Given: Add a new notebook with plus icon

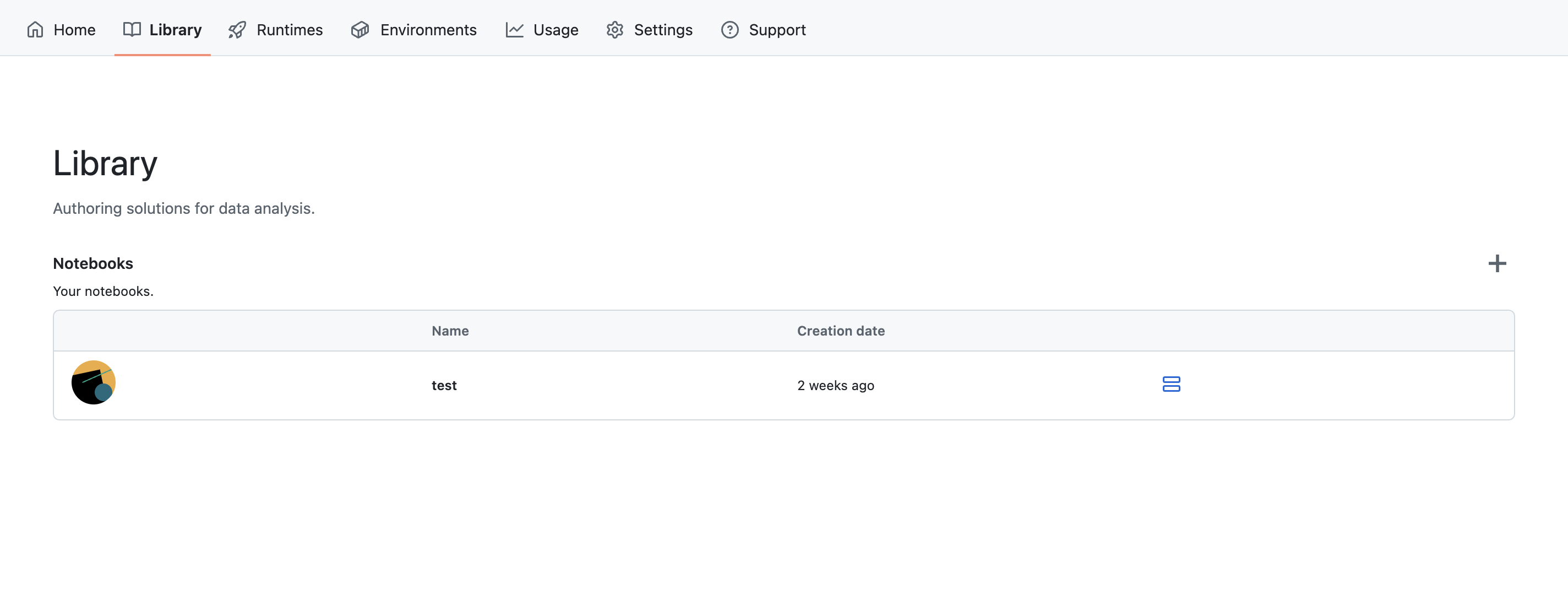Looking at the screenshot, I should coord(1497,263).
